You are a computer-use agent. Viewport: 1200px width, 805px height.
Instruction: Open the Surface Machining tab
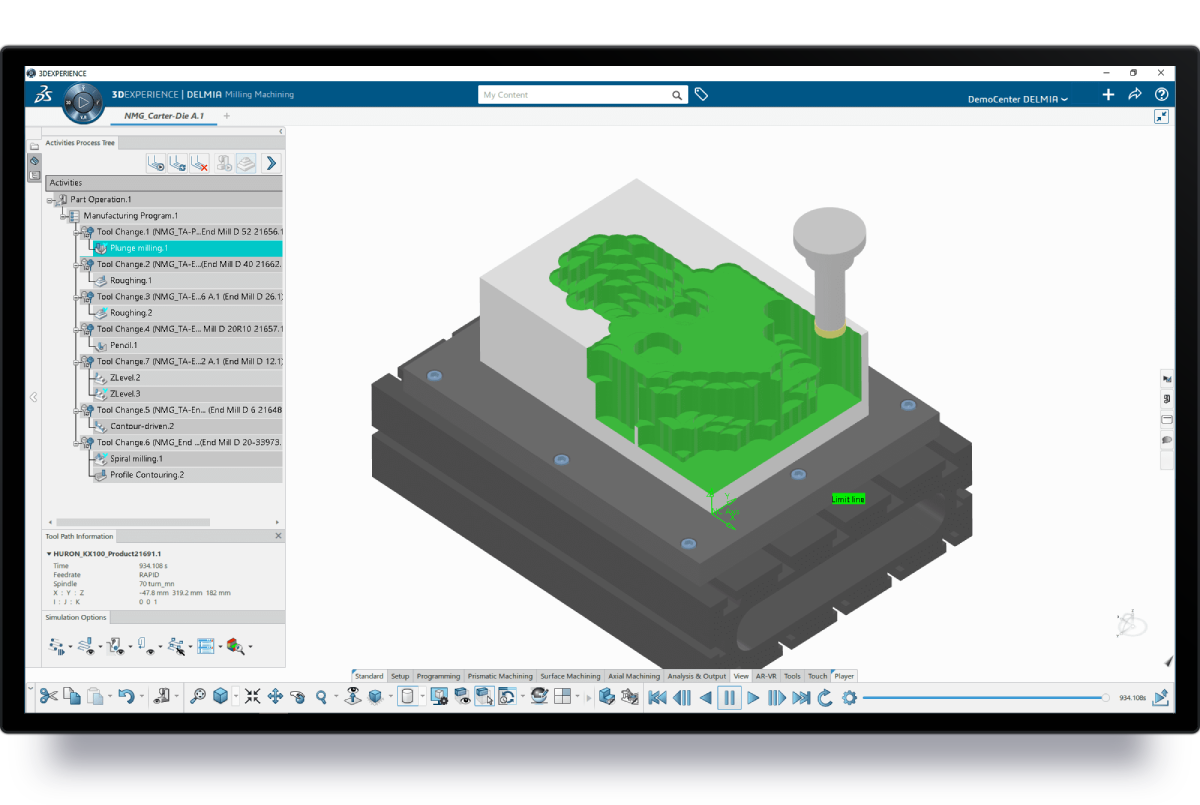[x=571, y=676]
